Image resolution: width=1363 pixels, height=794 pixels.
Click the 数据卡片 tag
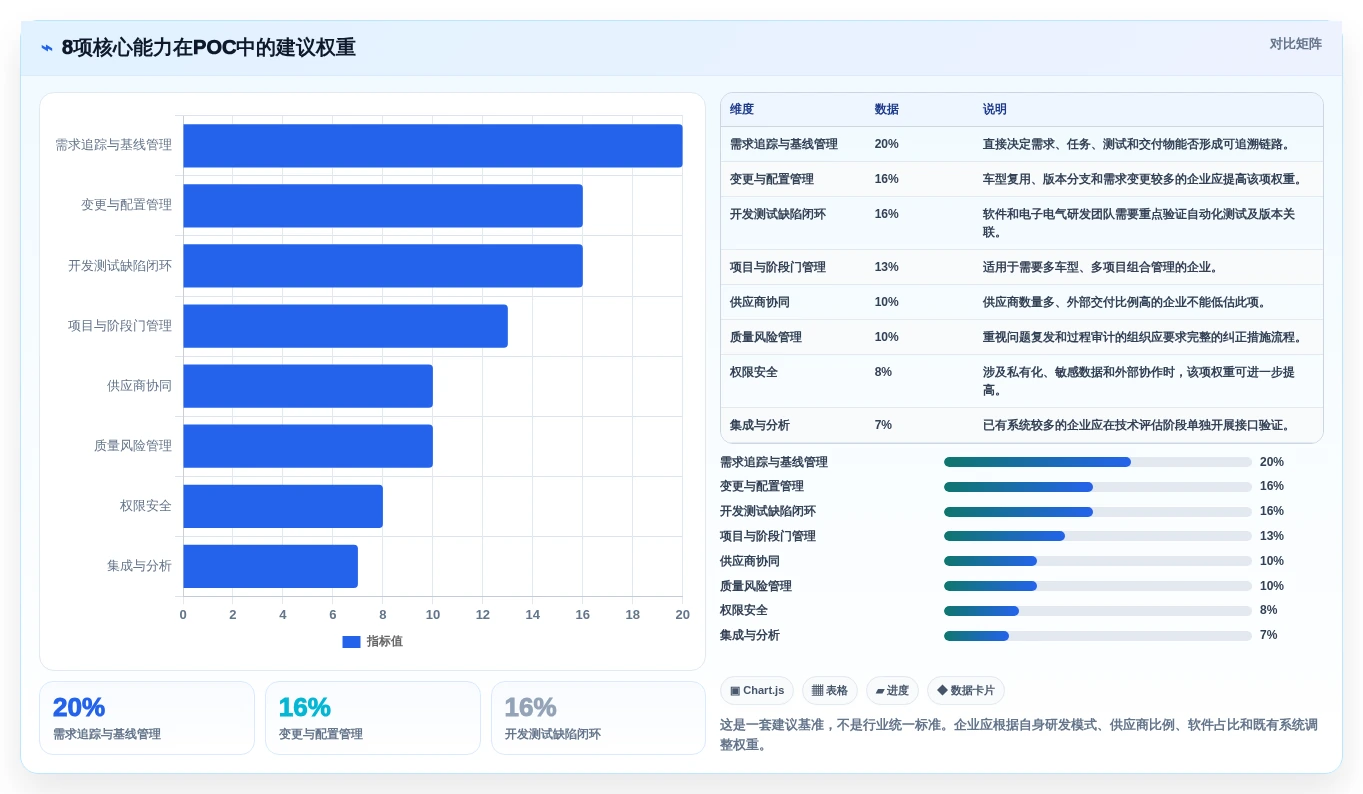[966, 691]
